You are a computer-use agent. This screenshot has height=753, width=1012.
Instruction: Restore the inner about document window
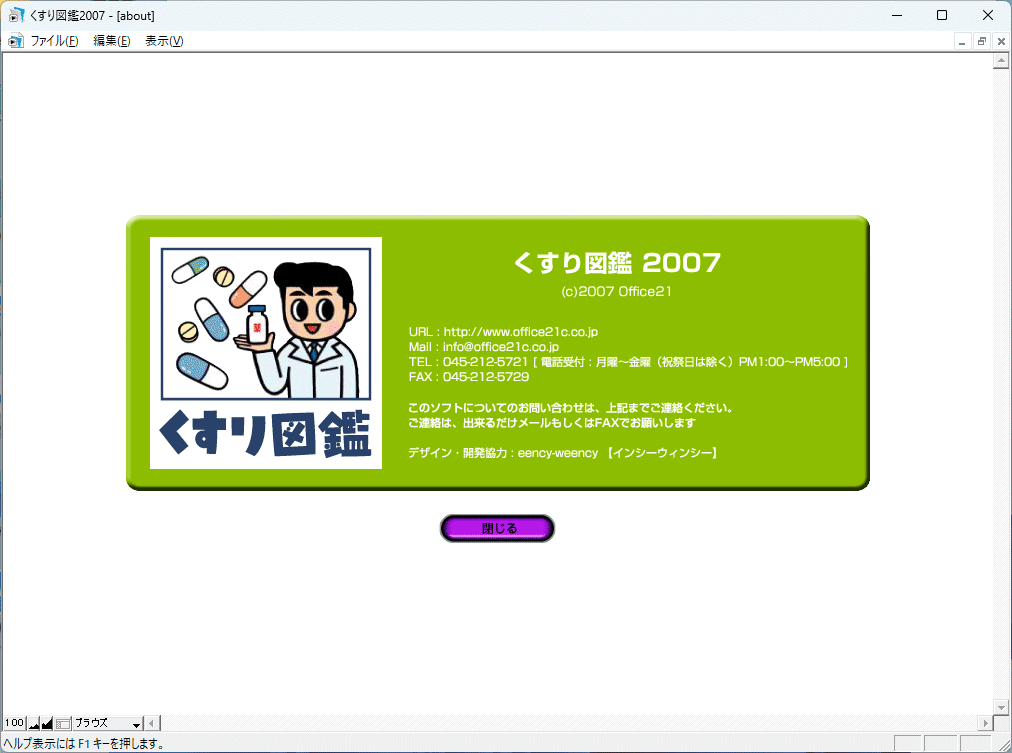click(982, 41)
